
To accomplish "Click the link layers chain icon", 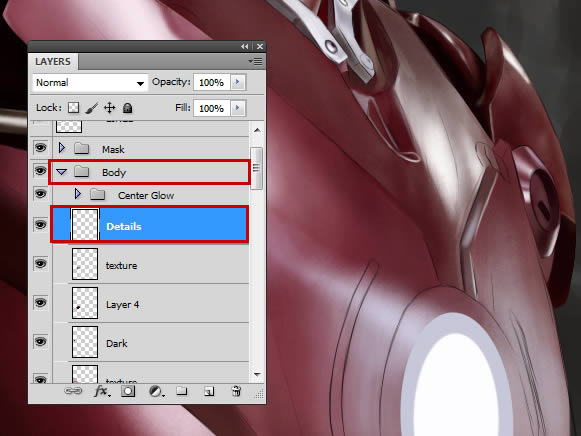I will tap(73, 391).
